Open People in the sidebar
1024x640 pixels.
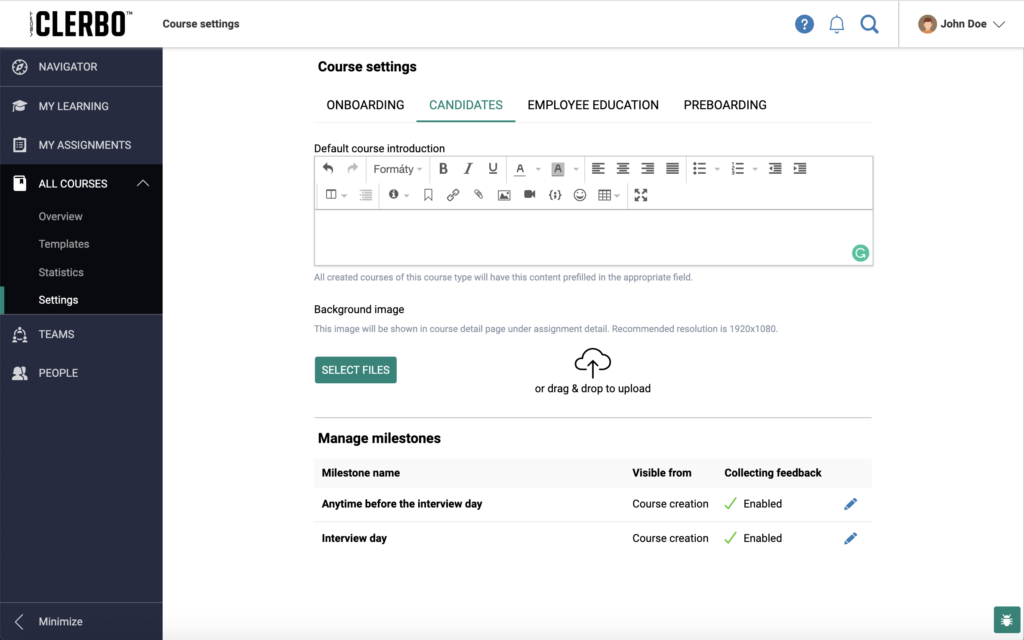(x=81, y=373)
